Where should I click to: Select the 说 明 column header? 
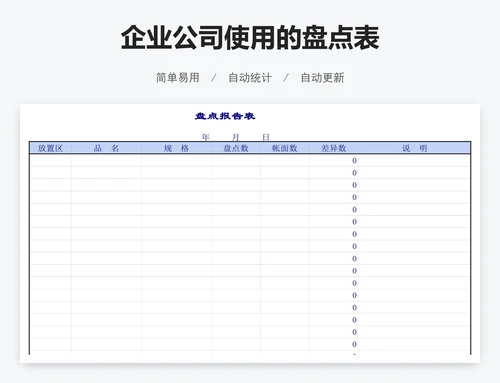pos(415,148)
